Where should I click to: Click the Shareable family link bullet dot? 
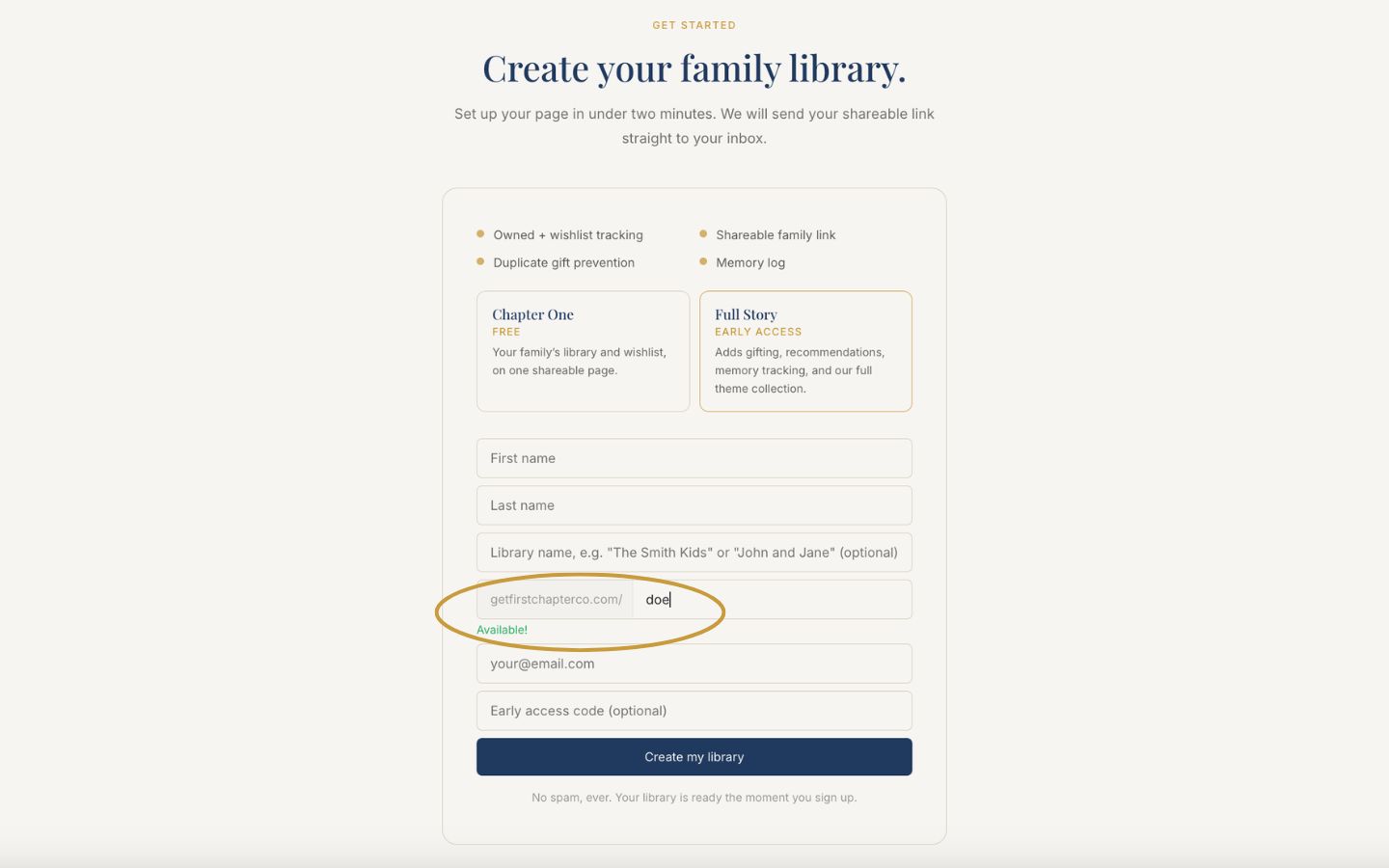[703, 233]
